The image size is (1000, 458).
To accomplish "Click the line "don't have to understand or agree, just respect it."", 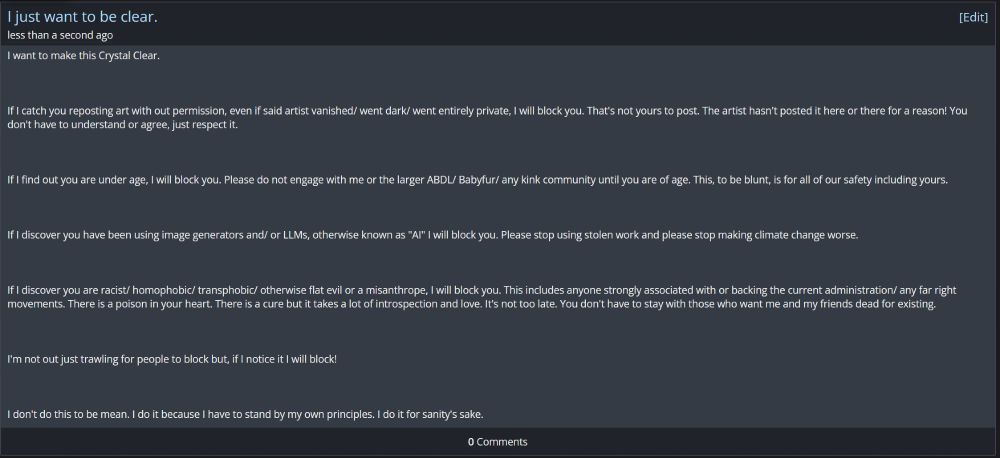I will [122, 125].
